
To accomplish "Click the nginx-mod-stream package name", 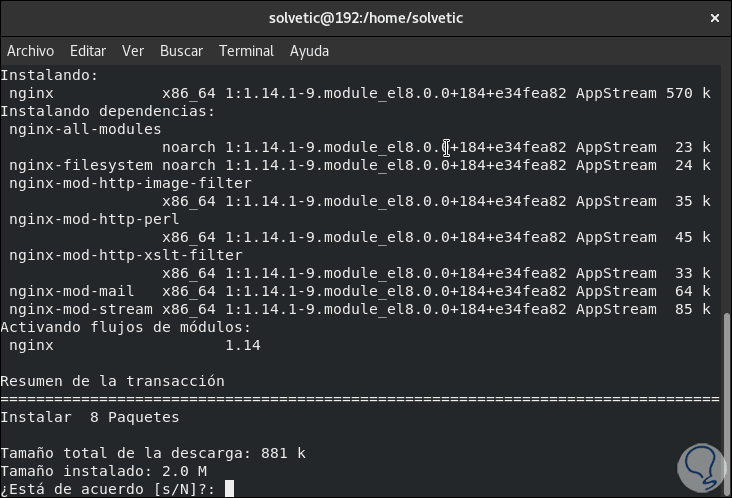I will 81,309.
